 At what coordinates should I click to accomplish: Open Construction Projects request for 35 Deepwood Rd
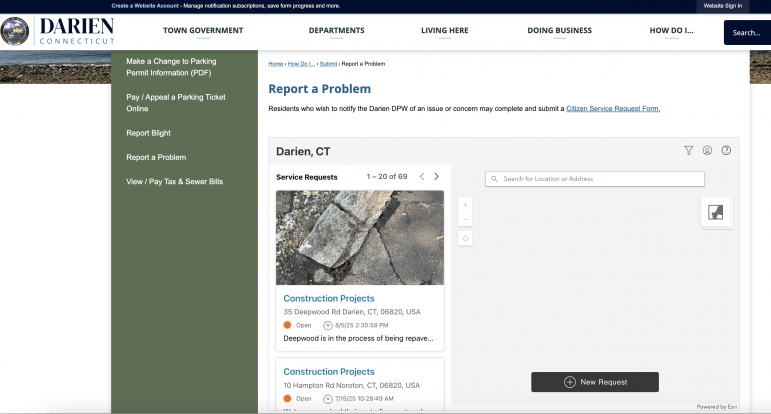(x=328, y=298)
